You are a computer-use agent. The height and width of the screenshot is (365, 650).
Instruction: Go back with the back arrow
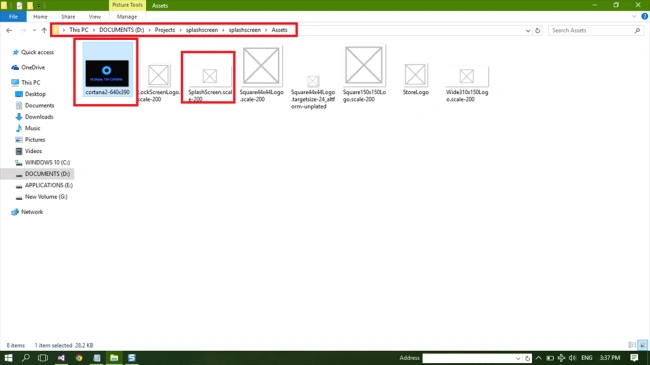point(9,30)
